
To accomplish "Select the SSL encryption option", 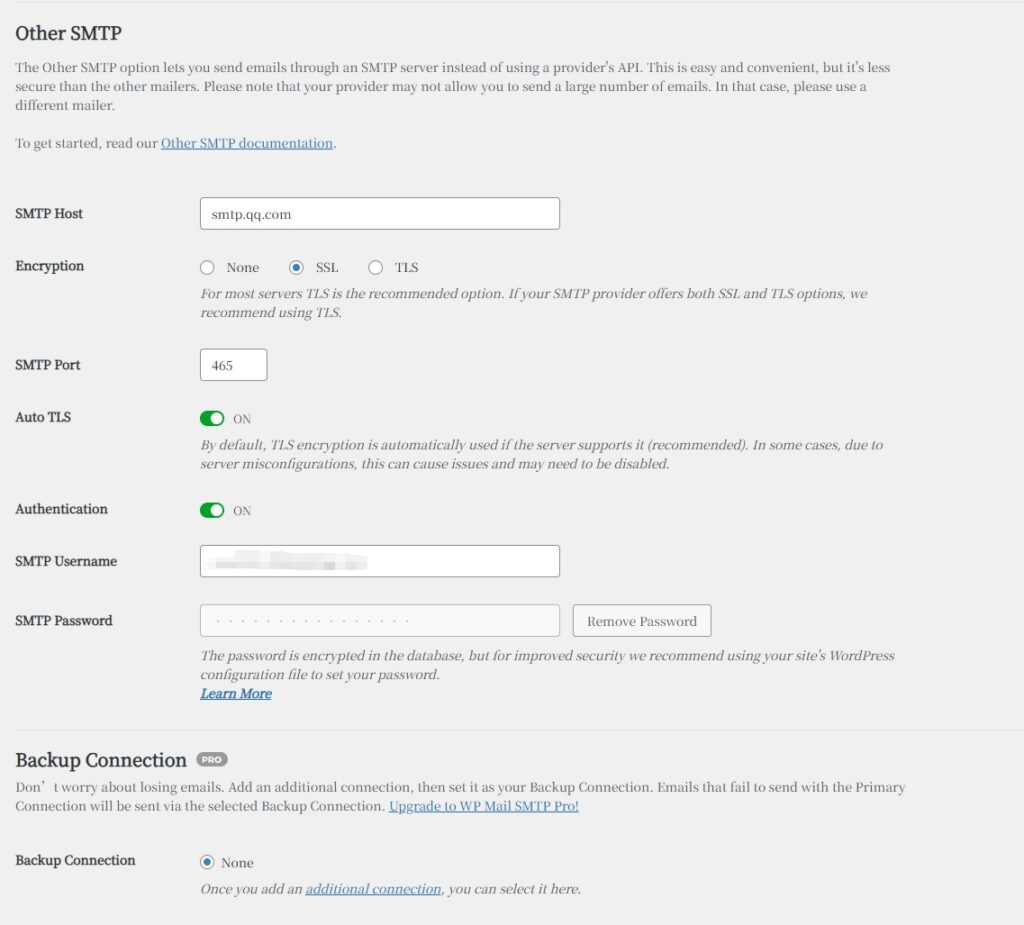I will pos(296,268).
